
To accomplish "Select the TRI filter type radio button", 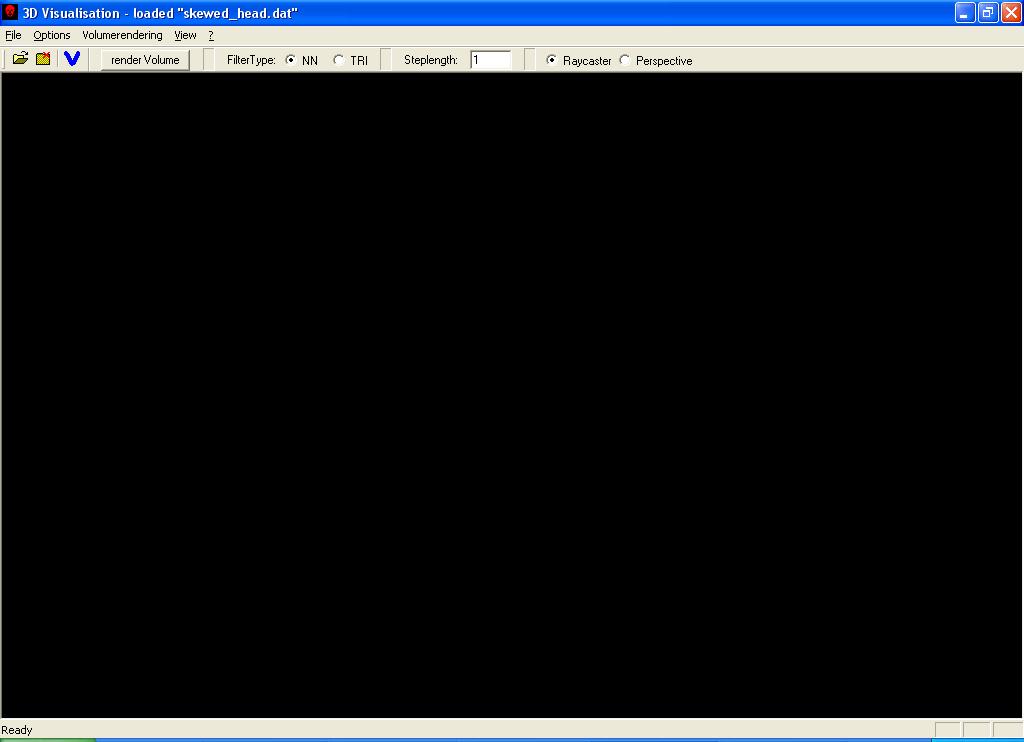I will (x=339, y=60).
